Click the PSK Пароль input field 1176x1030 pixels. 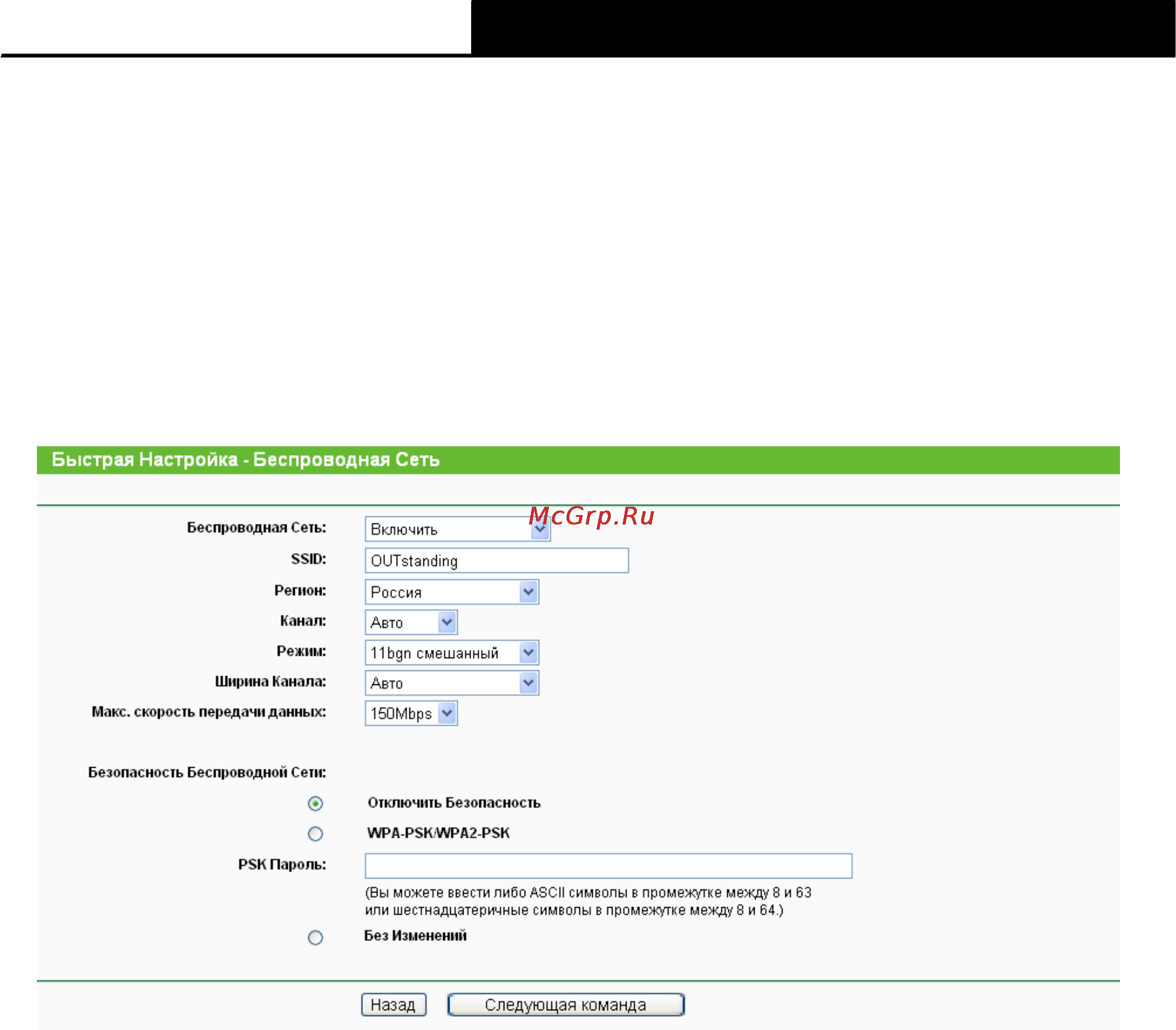pyautogui.click(x=608, y=866)
